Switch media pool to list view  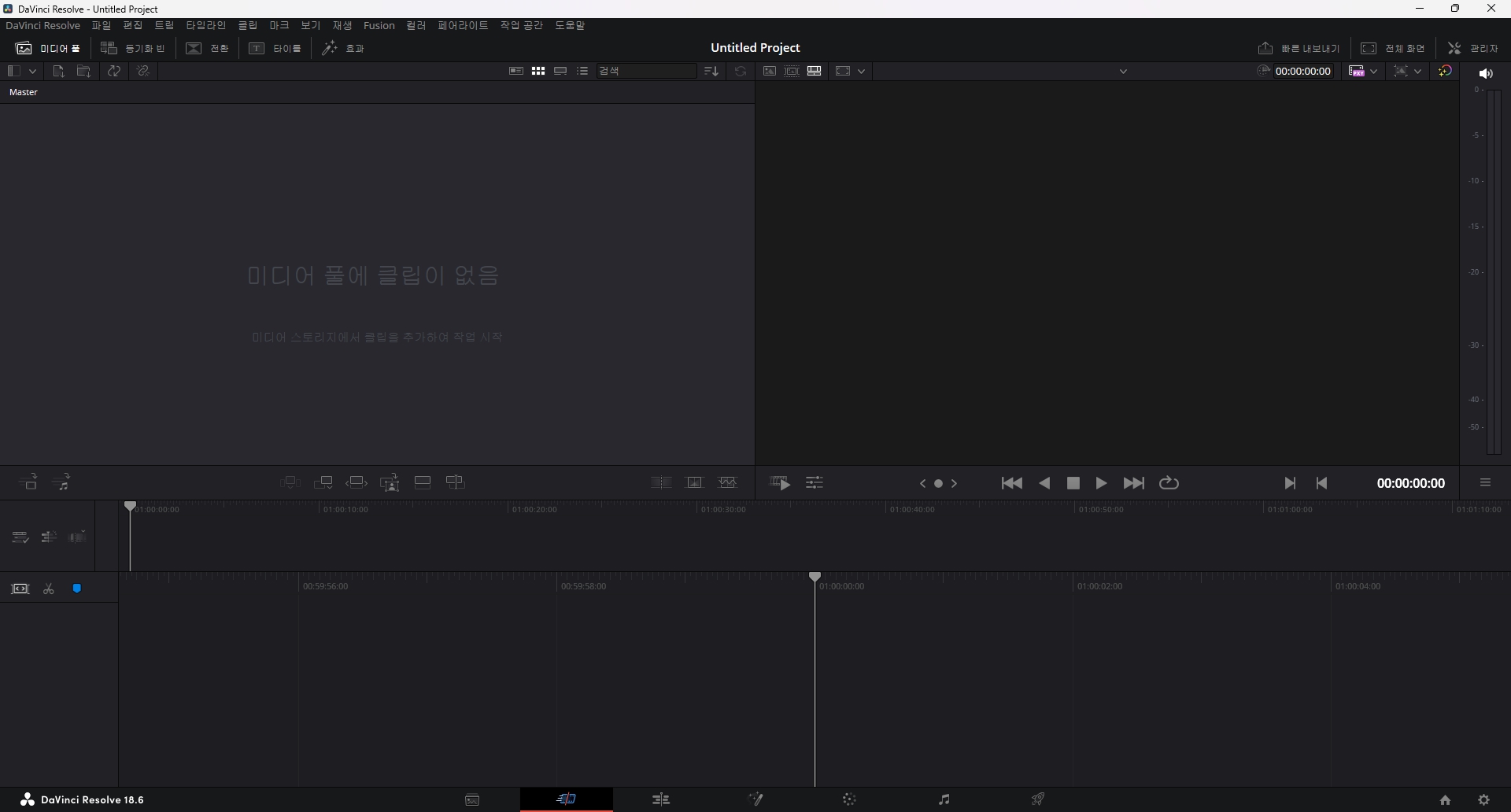tap(582, 71)
